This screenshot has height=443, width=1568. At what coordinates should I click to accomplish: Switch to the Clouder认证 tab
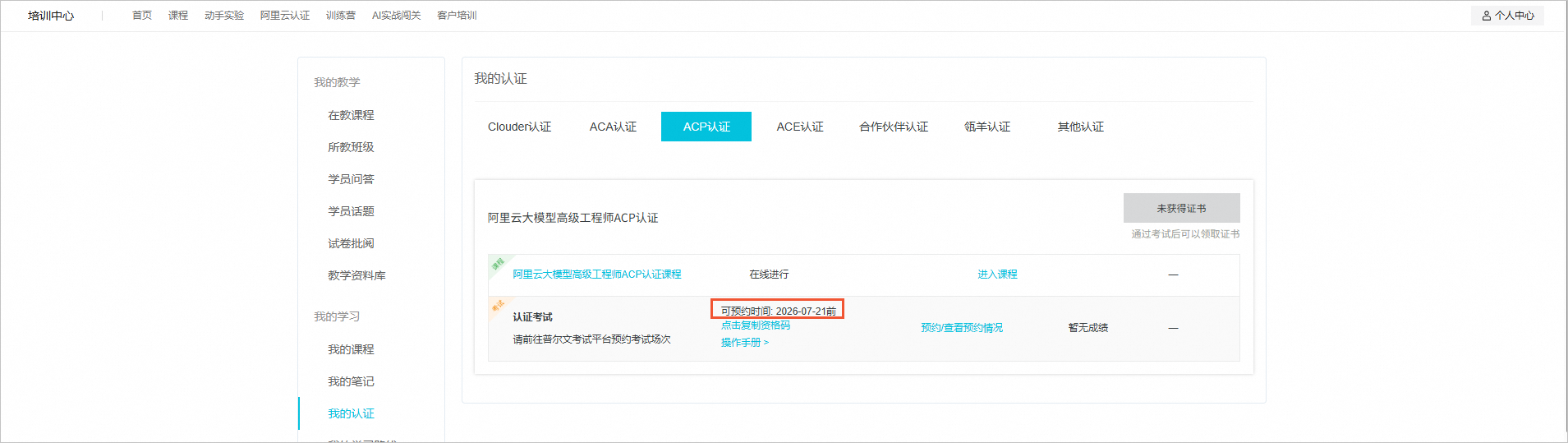pos(519,127)
